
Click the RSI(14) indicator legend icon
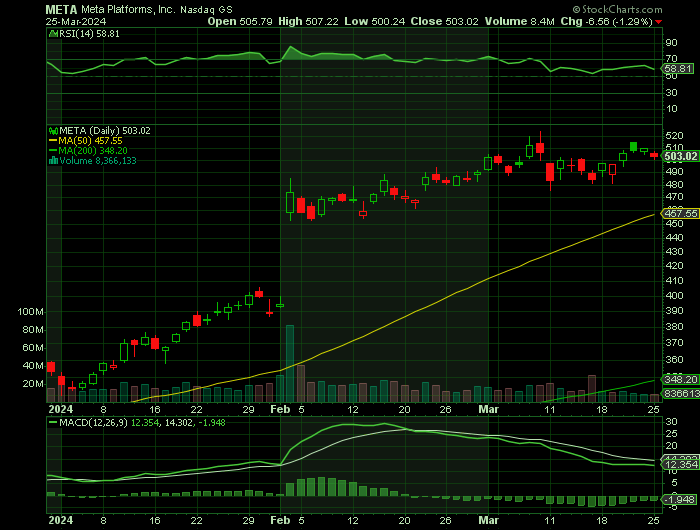pos(52,32)
